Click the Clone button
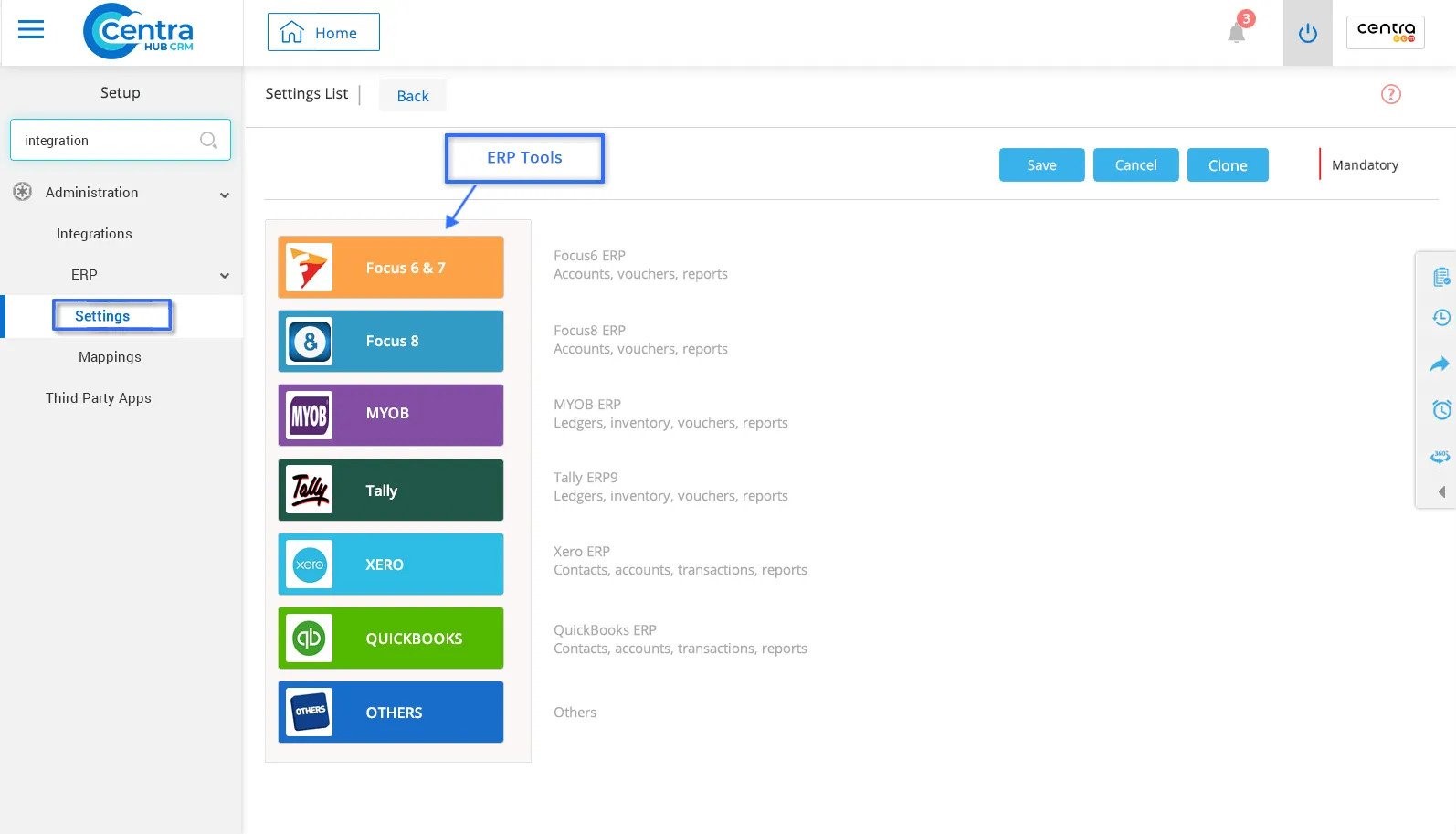Image resolution: width=1456 pixels, height=834 pixels. pos(1228,165)
